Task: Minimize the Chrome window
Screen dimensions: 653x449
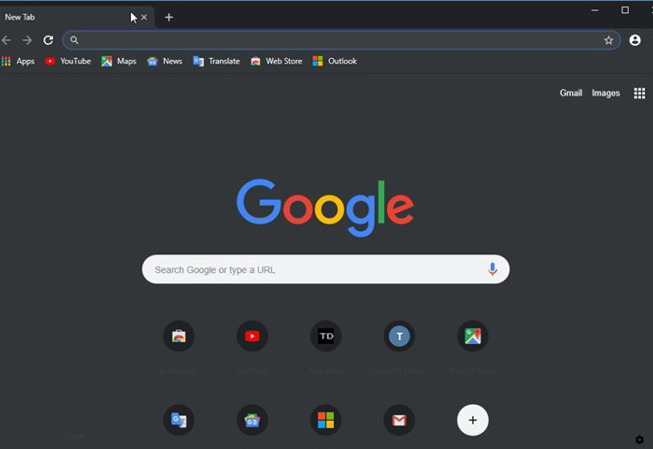Action: click(595, 10)
